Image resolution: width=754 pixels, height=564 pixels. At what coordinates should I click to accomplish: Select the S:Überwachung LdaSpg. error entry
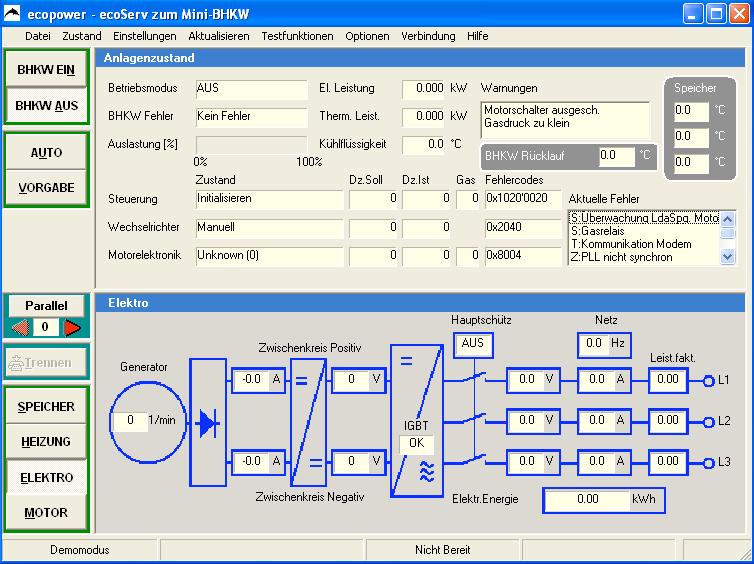click(645, 218)
